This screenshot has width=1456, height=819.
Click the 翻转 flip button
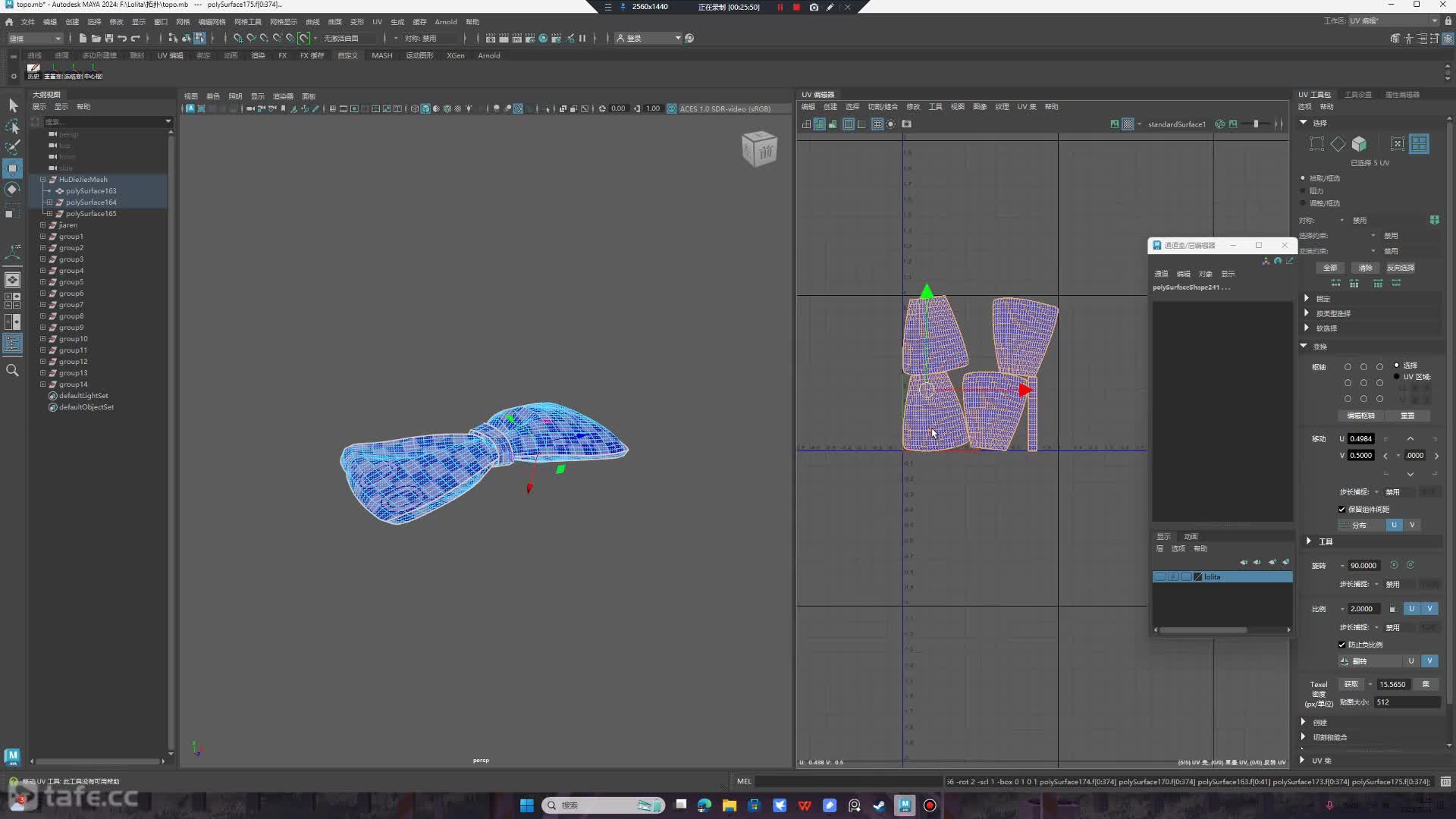1369,661
